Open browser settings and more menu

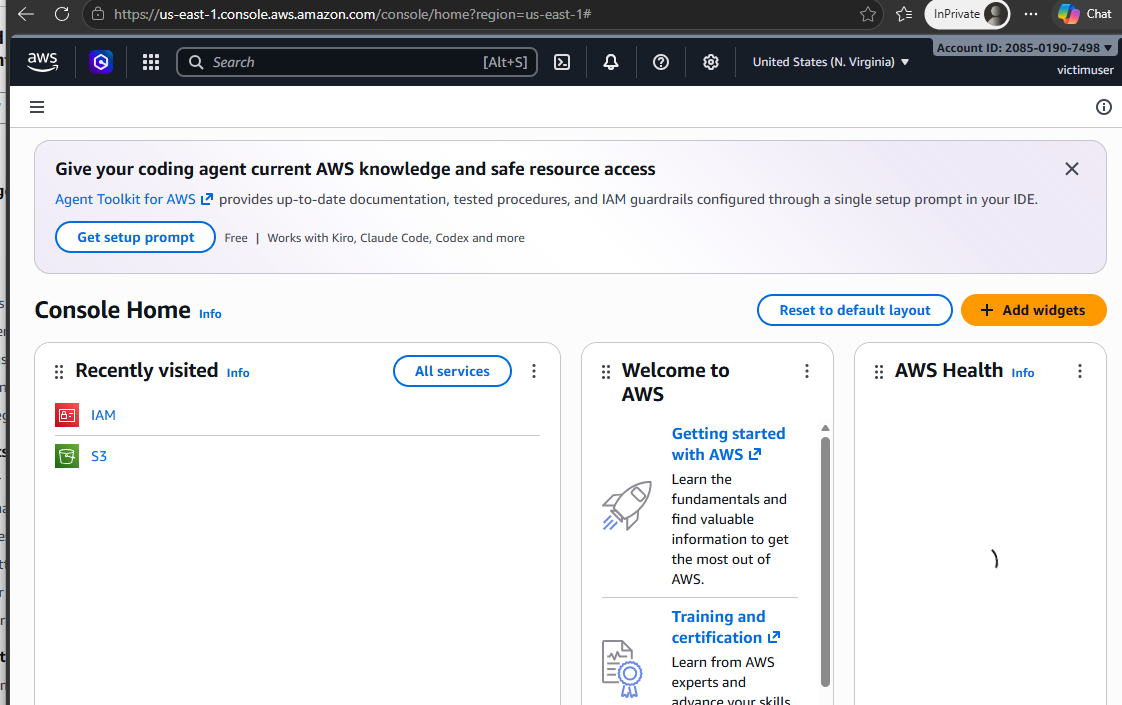[1030, 14]
